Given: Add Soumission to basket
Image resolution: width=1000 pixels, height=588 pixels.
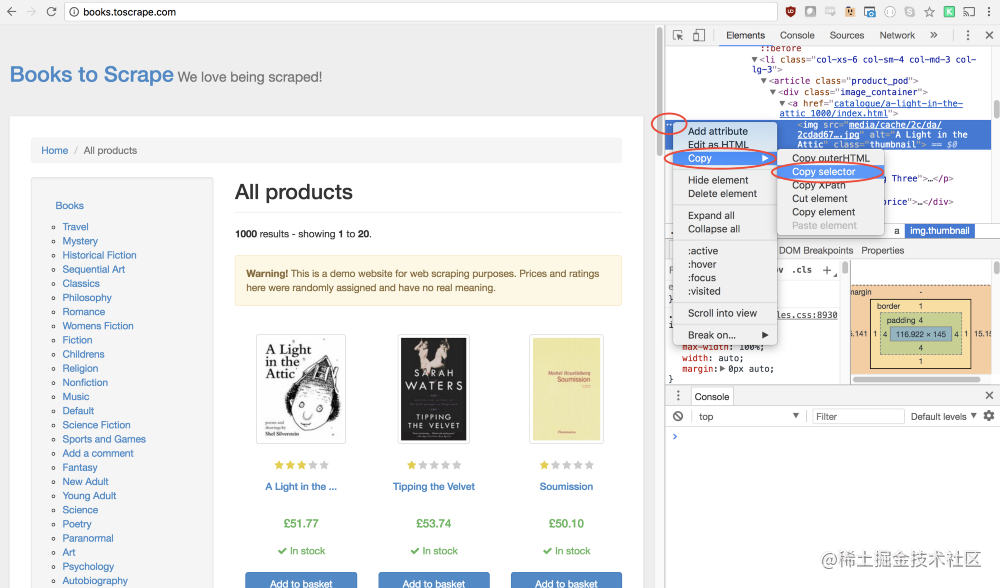Looking at the screenshot, I should [566, 580].
